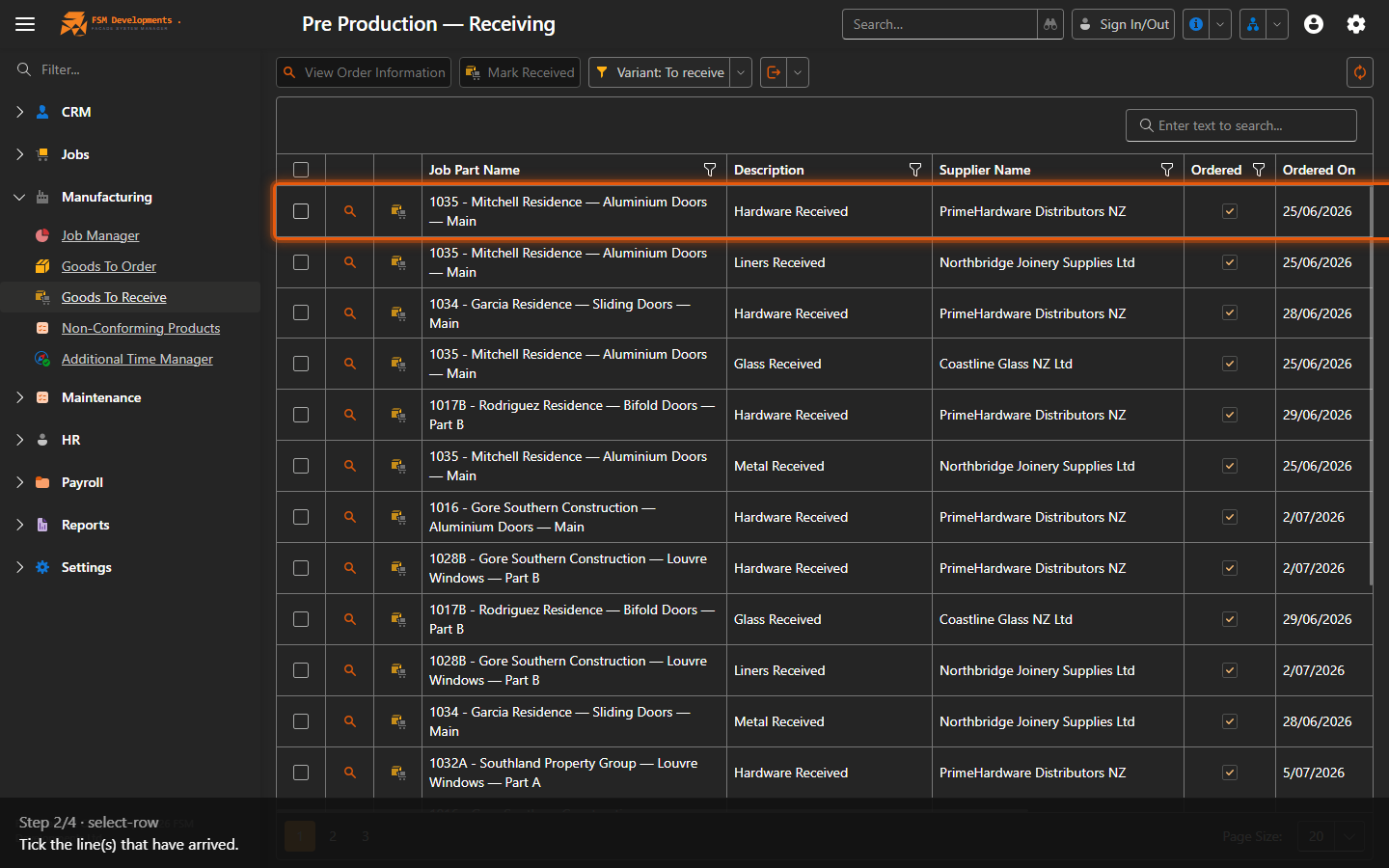Click the binoculars search icon
The height and width of the screenshot is (868, 1389).
pos(1050,24)
